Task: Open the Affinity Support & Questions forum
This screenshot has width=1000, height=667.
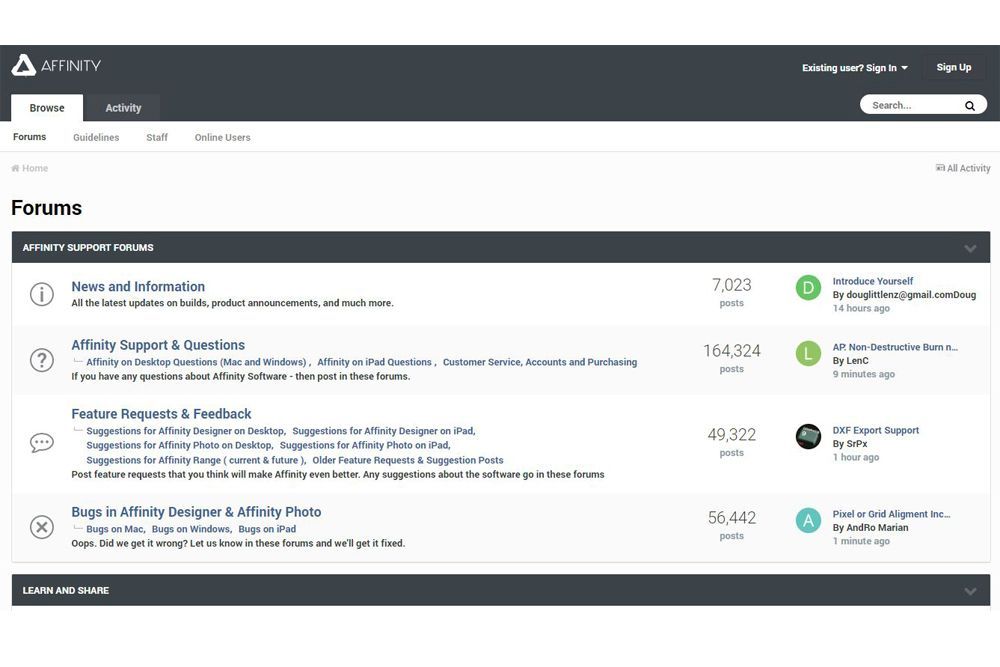Action: tap(158, 345)
